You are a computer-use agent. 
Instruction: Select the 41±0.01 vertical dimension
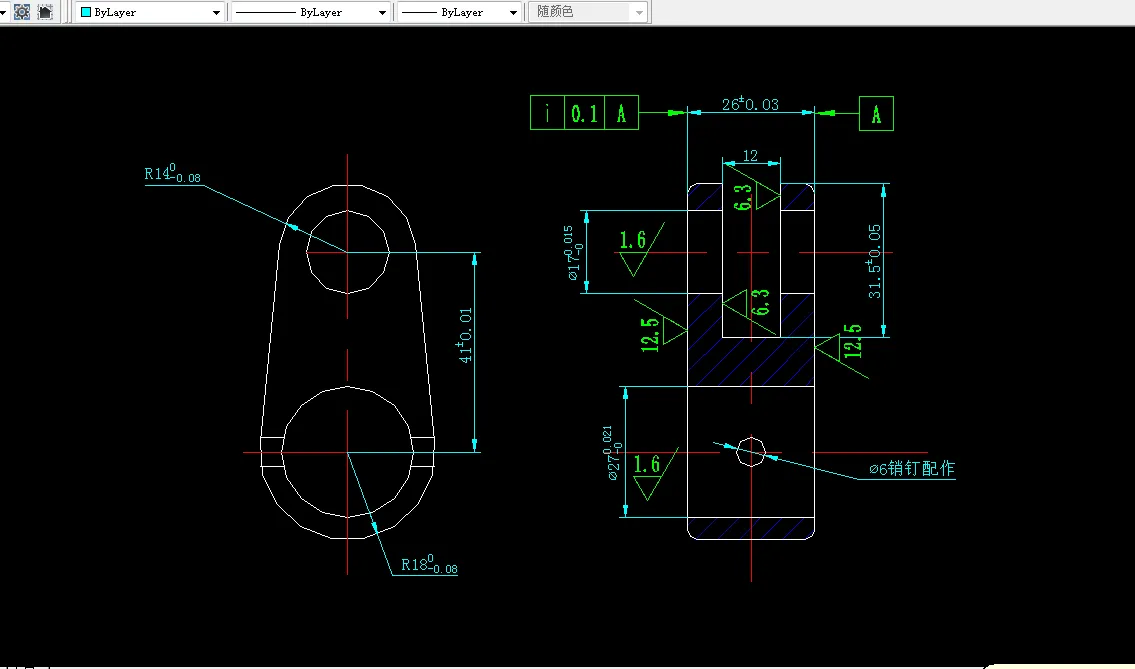click(x=465, y=334)
